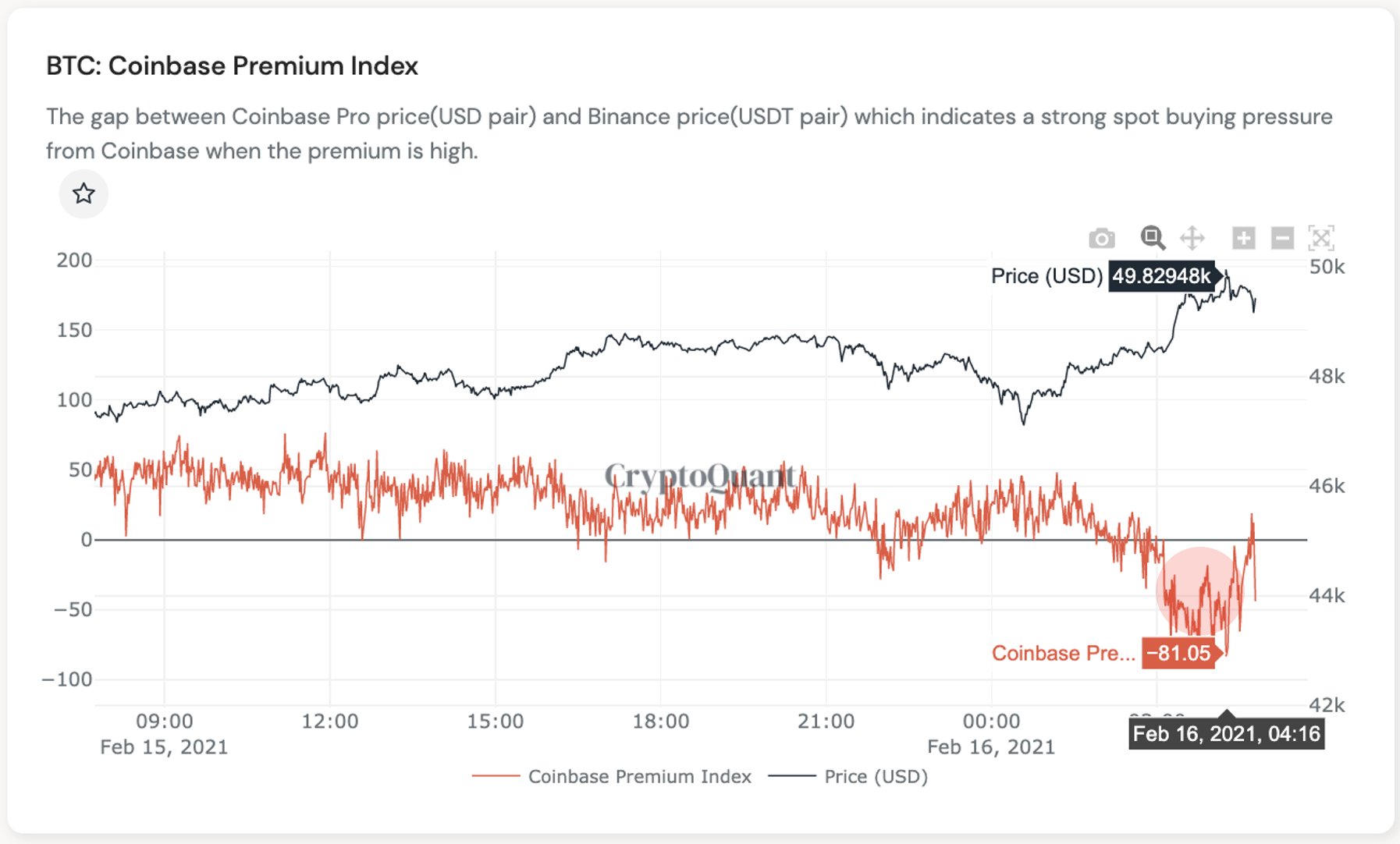This screenshot has height=844, width=1400.
Task: Click the autoscale reset axes icon
Action: coord(1321,238)
